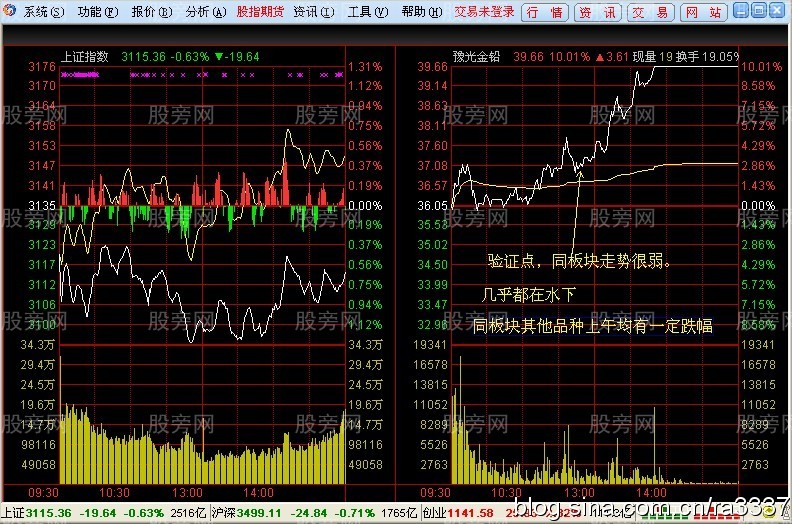792x524 pixels.
Task: Open the 资讯(I) menu
Action: [313, 11]
